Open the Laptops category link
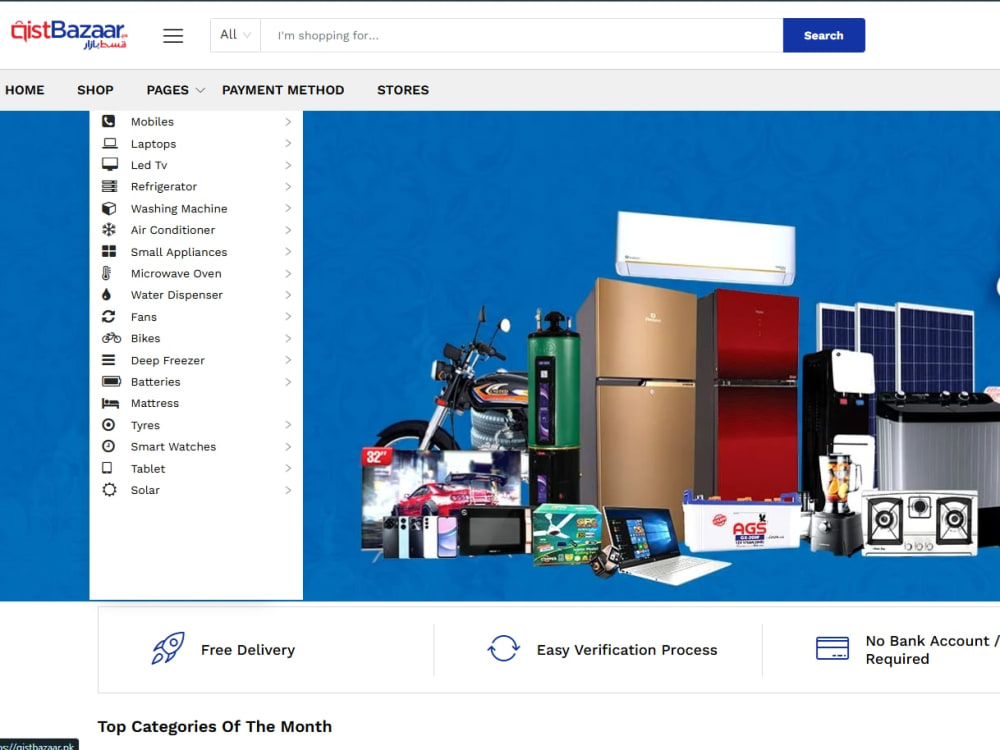The width and height of the screenshot is (1000, 750). point(153,144)
